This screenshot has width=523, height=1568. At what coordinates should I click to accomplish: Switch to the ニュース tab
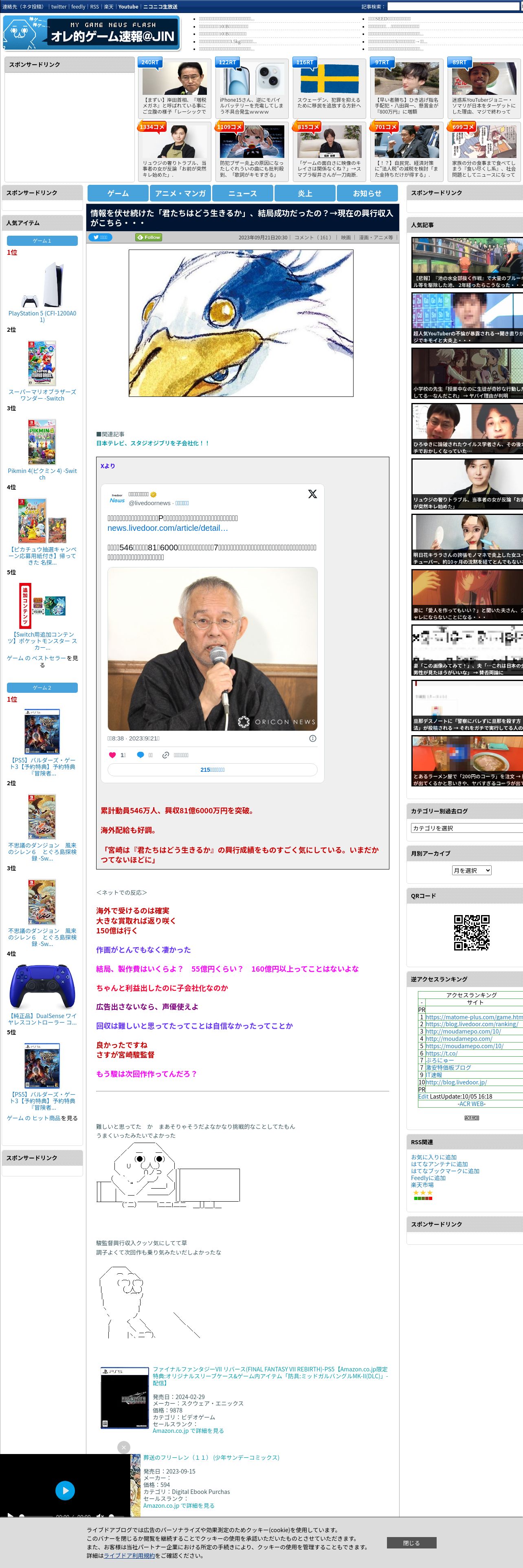242,193
